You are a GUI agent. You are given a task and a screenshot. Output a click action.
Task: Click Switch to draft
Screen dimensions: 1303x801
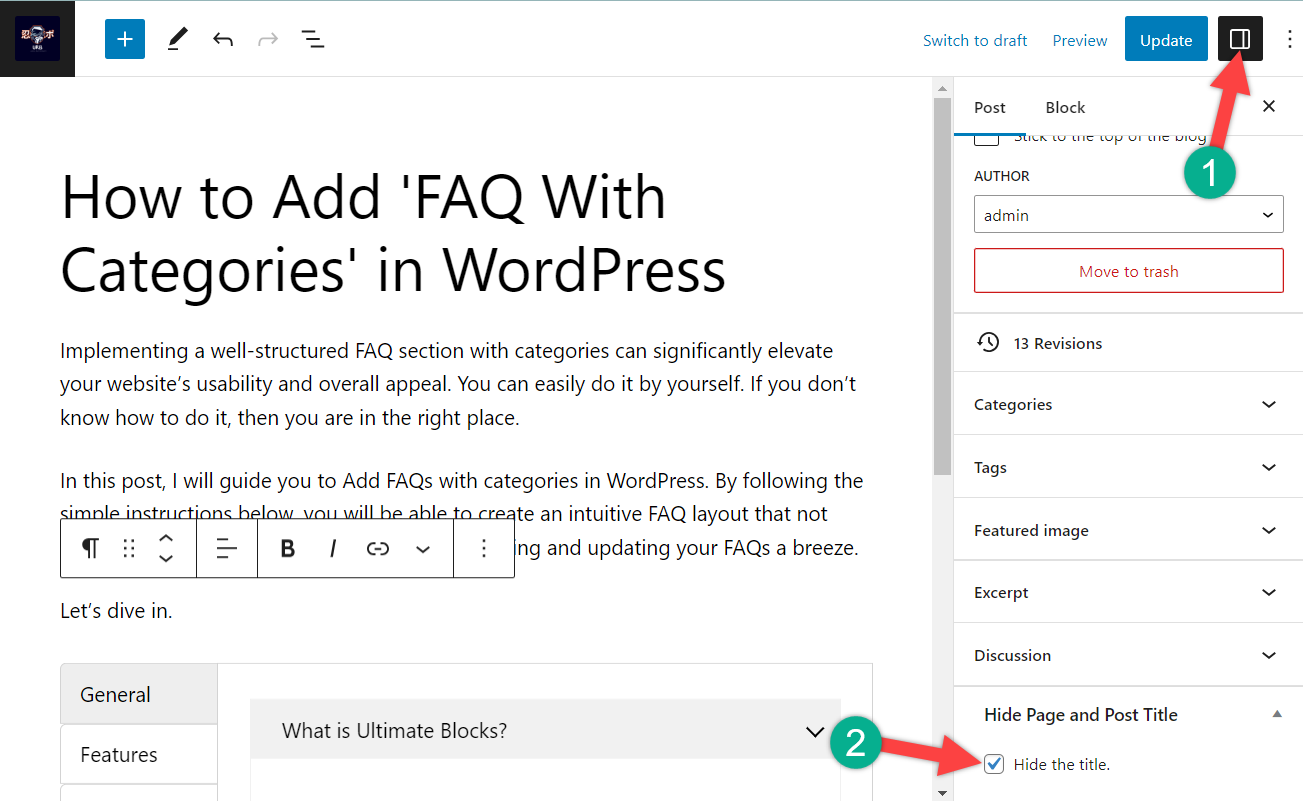click(975, 40)
